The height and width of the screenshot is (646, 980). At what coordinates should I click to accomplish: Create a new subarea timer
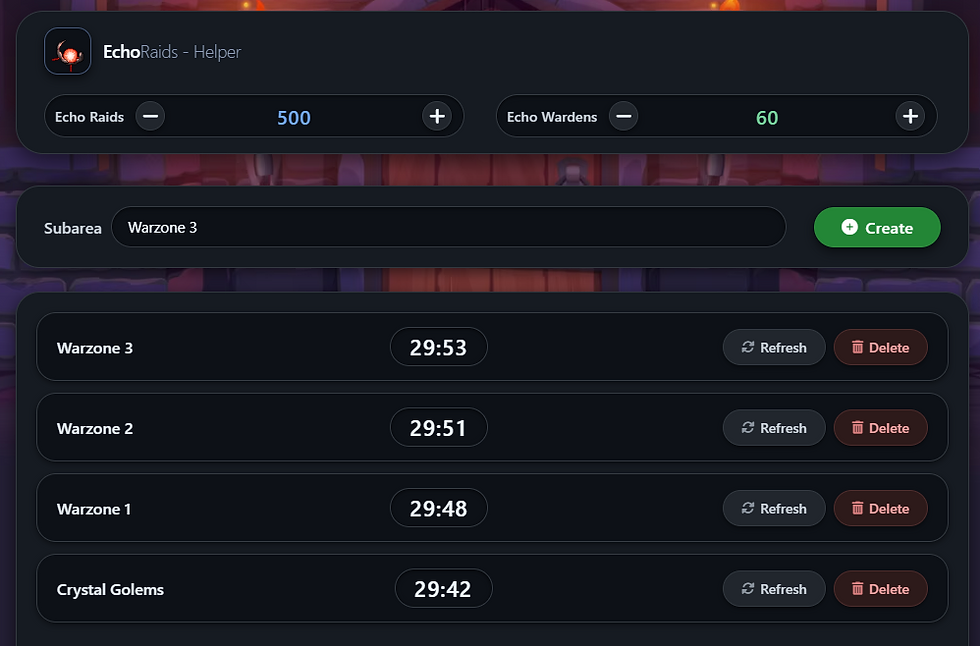tap(877, 227)
